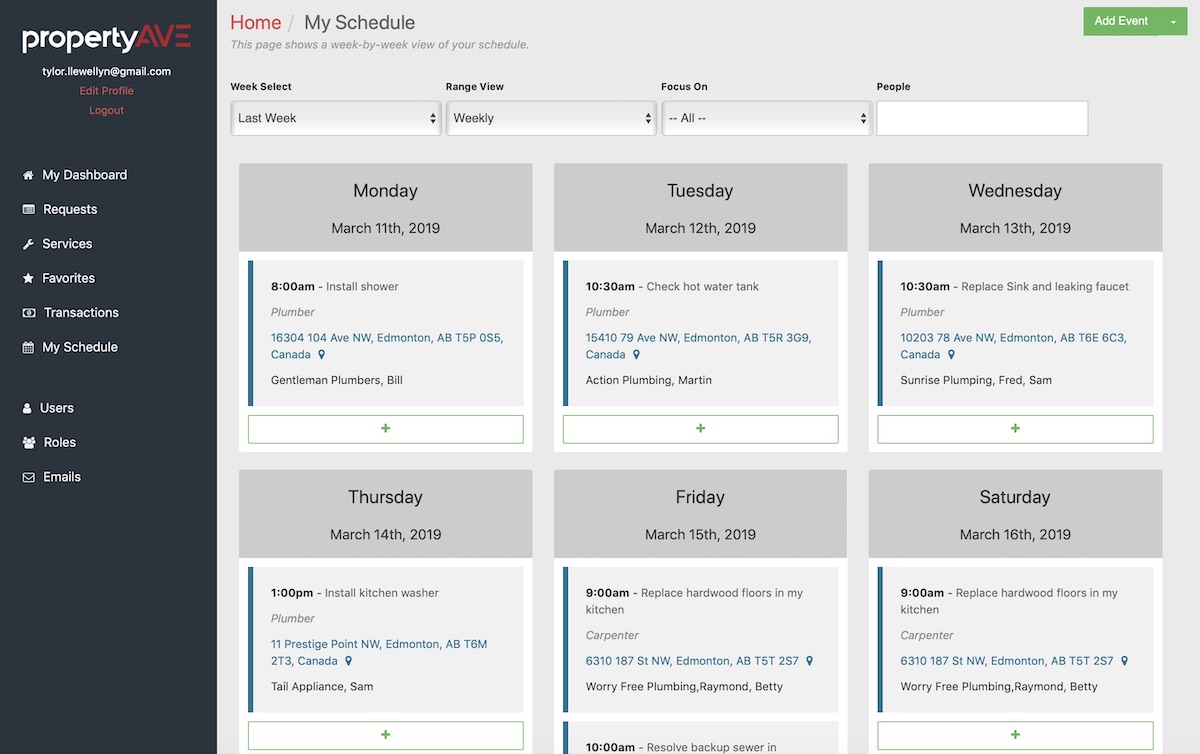1200x754 pixels.
Task: Click map pin next to Monday's address
Action: [x=322, y=355]
